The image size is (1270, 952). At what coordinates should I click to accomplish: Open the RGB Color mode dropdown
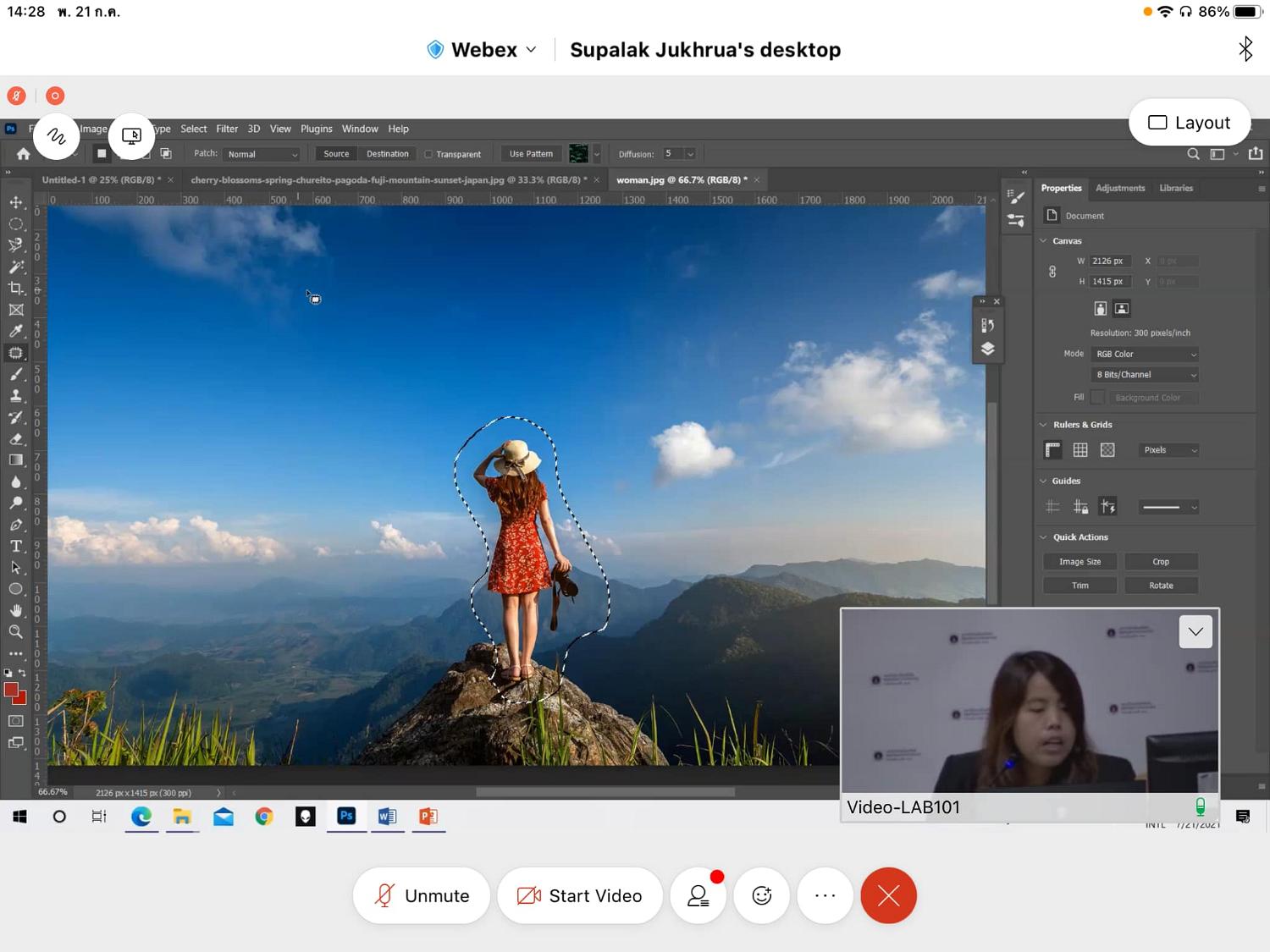(x=1146, y=354)
